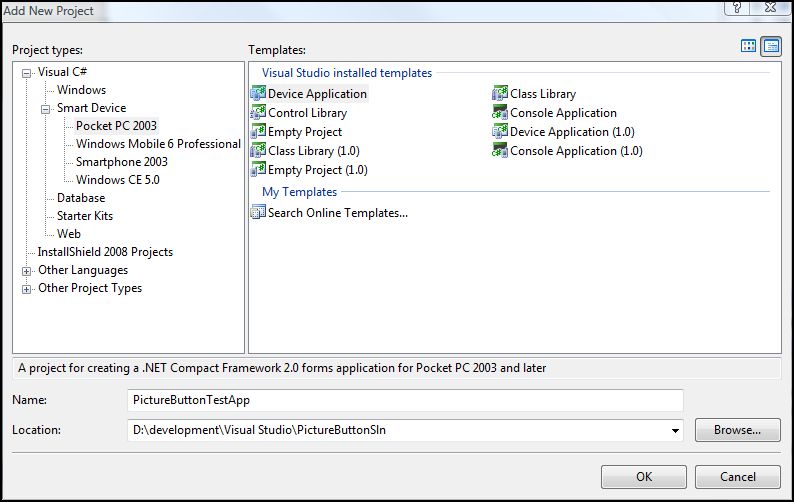Select Smartphone 2003 project type

pos(122,162)
